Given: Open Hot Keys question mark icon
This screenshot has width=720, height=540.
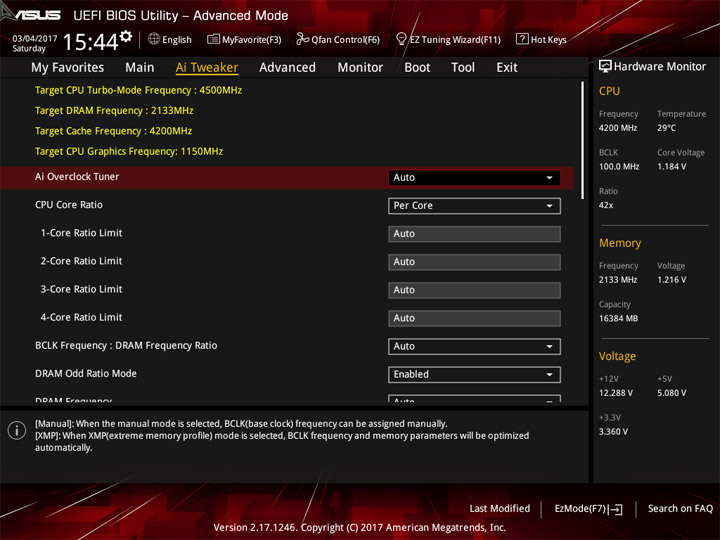Looking at the screenshot, I should point(522,39).
